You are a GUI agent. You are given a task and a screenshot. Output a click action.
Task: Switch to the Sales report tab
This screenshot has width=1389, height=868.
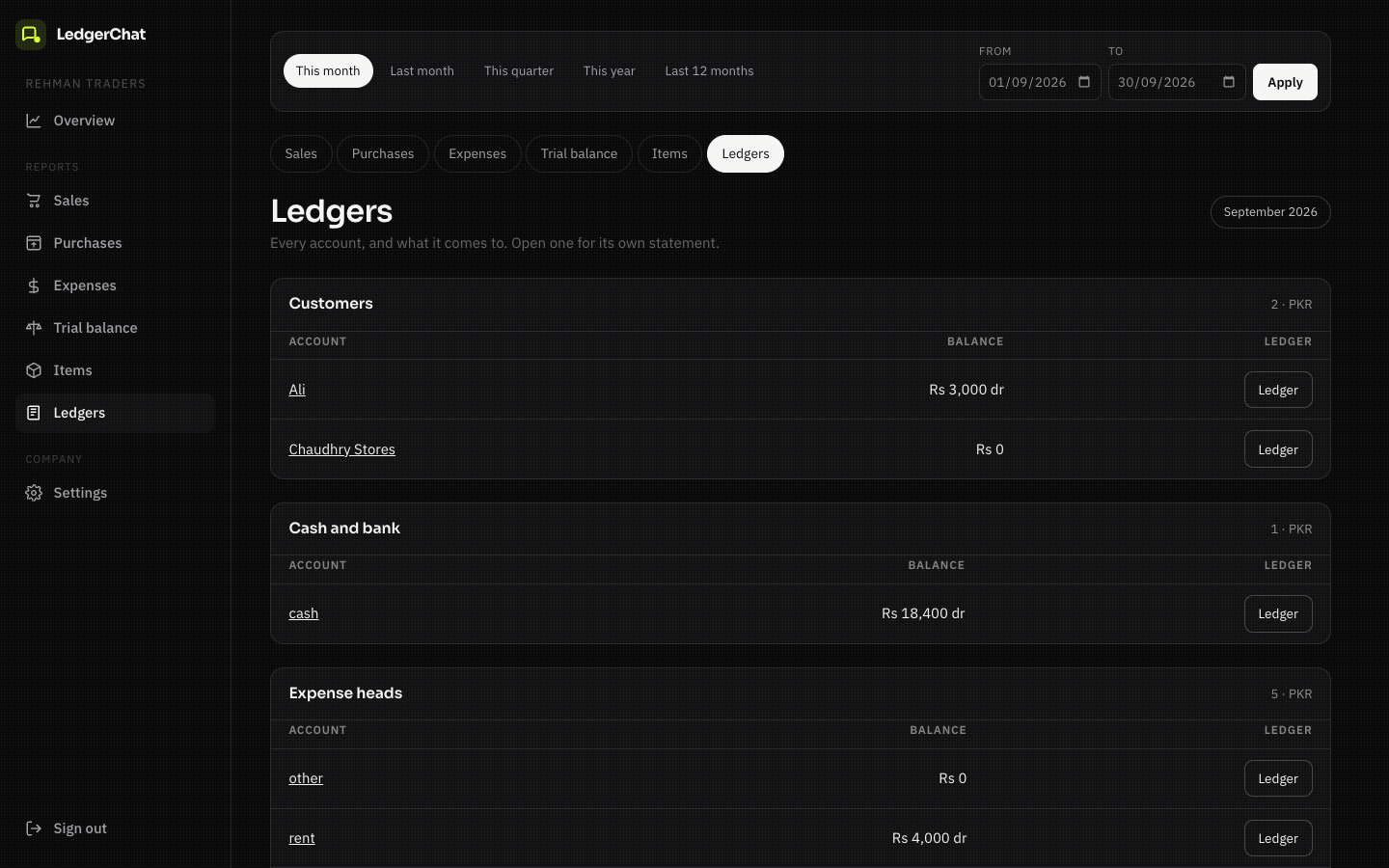(x=301, y=154)
